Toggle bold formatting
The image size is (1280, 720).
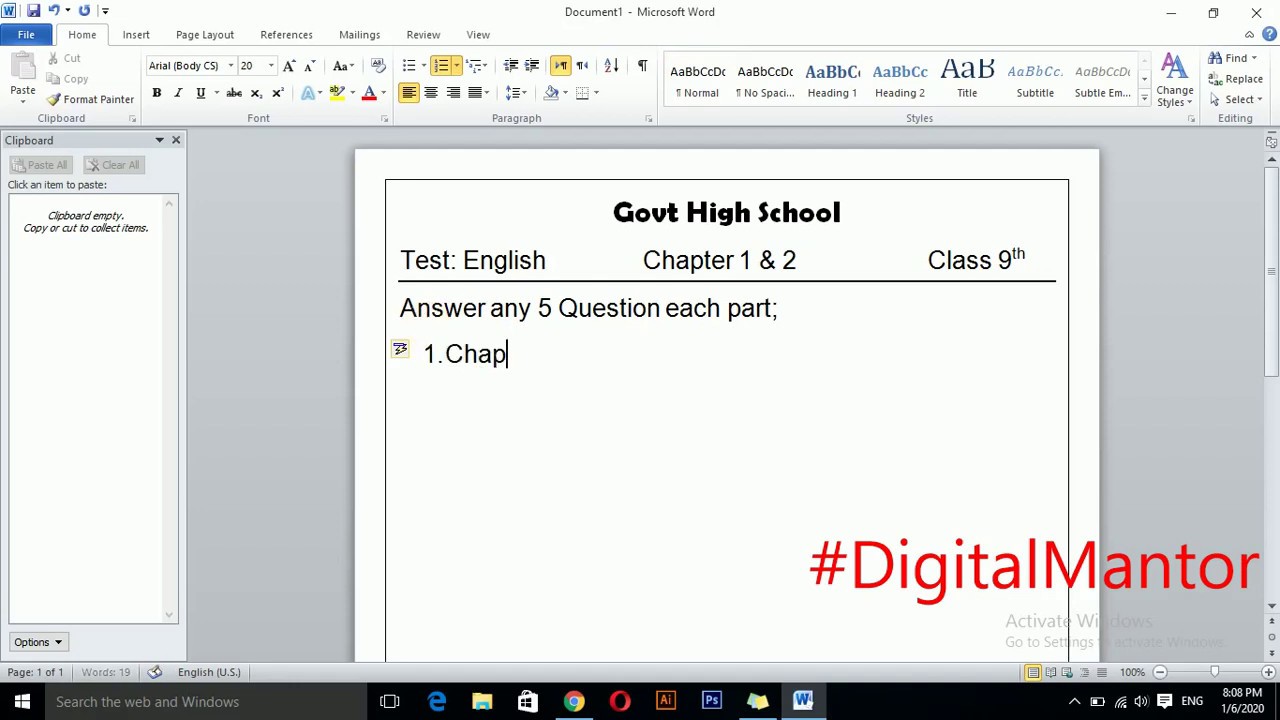pyautogui.click(x=156, y=93)
